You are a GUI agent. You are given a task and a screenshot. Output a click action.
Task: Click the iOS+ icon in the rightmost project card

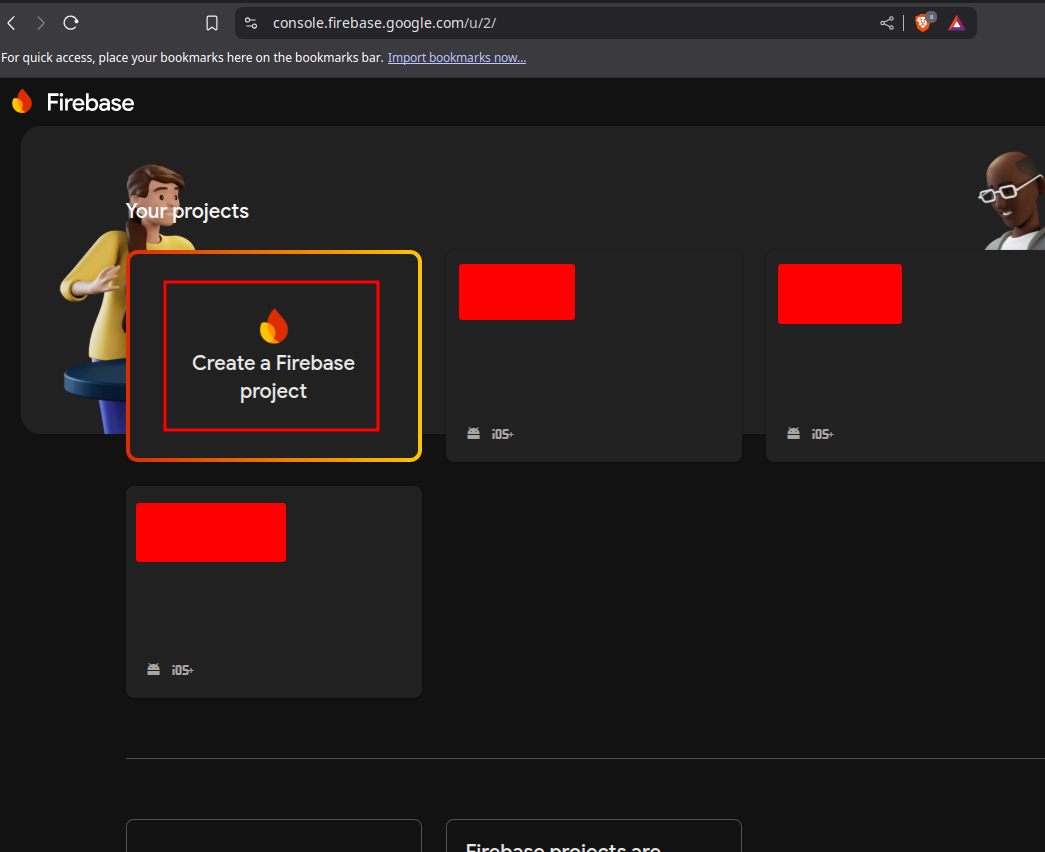[x=822, y=434]
